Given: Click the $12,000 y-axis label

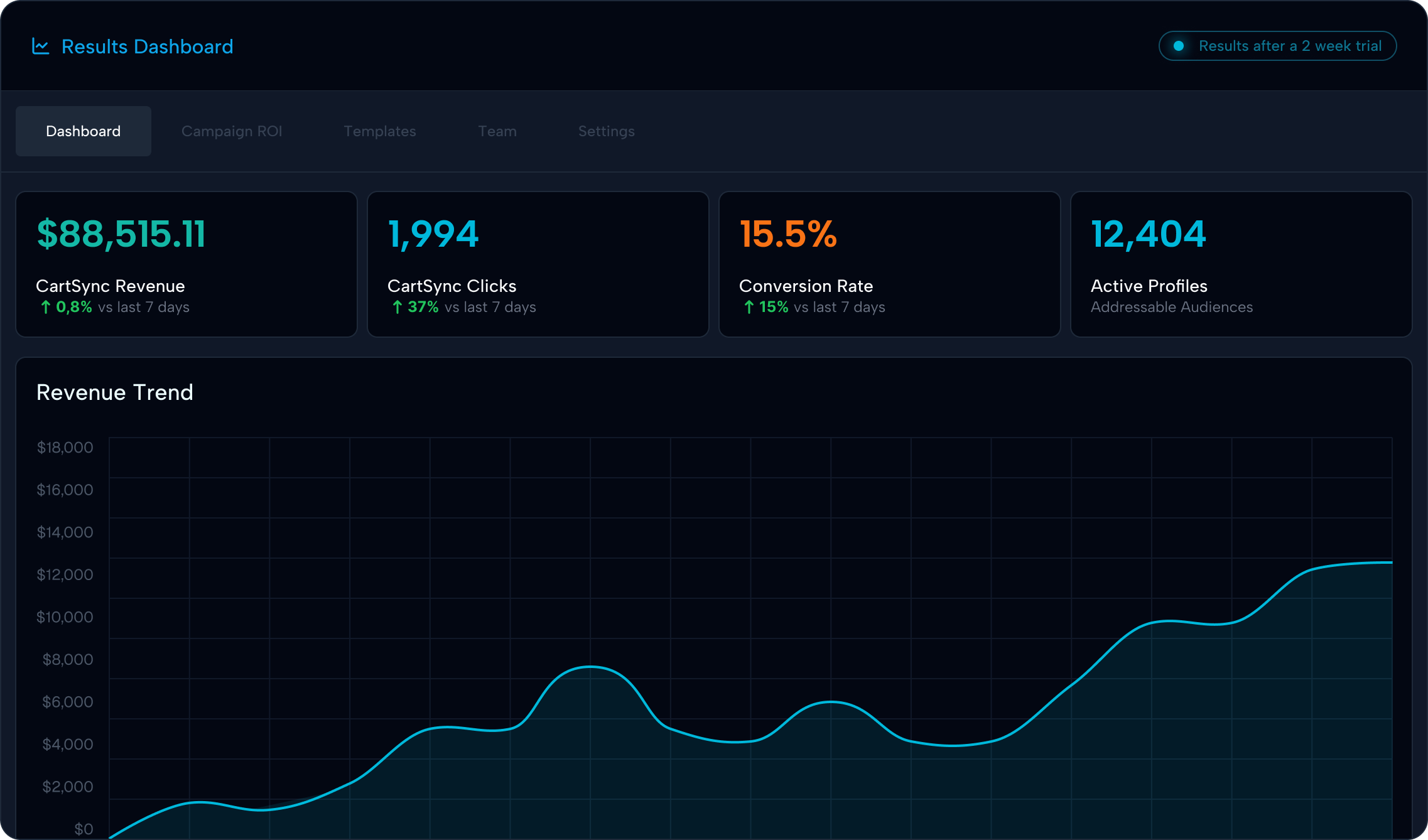Looking at the screenshot, I should click(65, 574).
